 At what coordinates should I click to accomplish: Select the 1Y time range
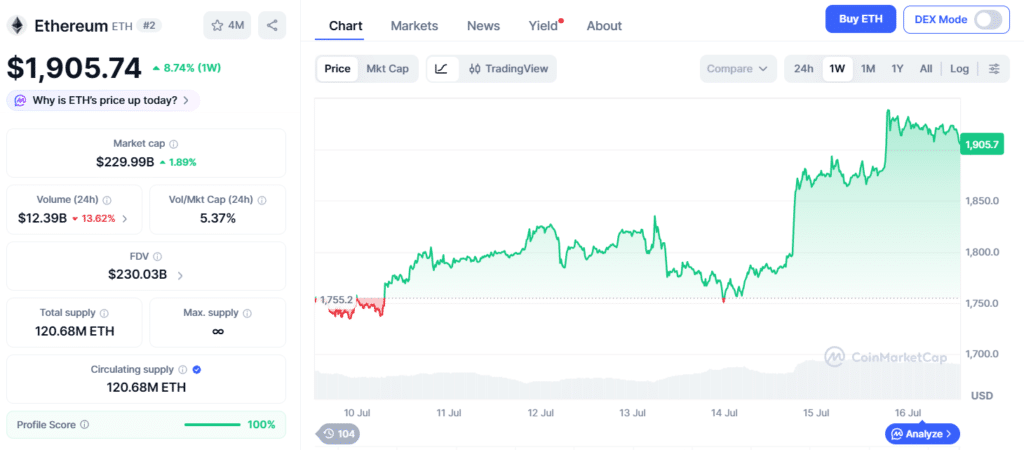[x=897, y=69]
